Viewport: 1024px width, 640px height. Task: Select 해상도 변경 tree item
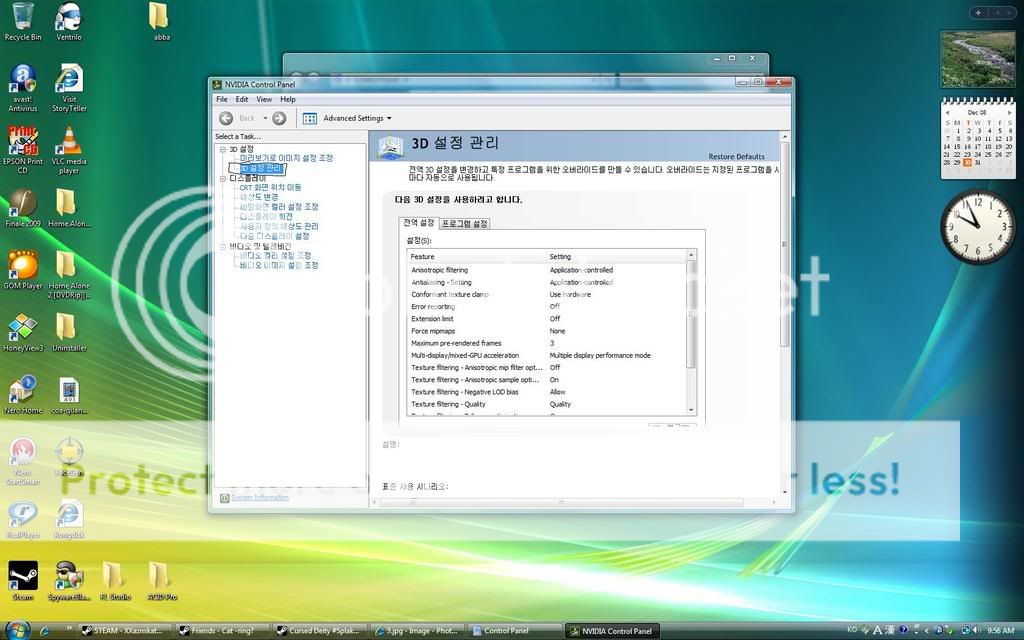(x=259, y=197)
